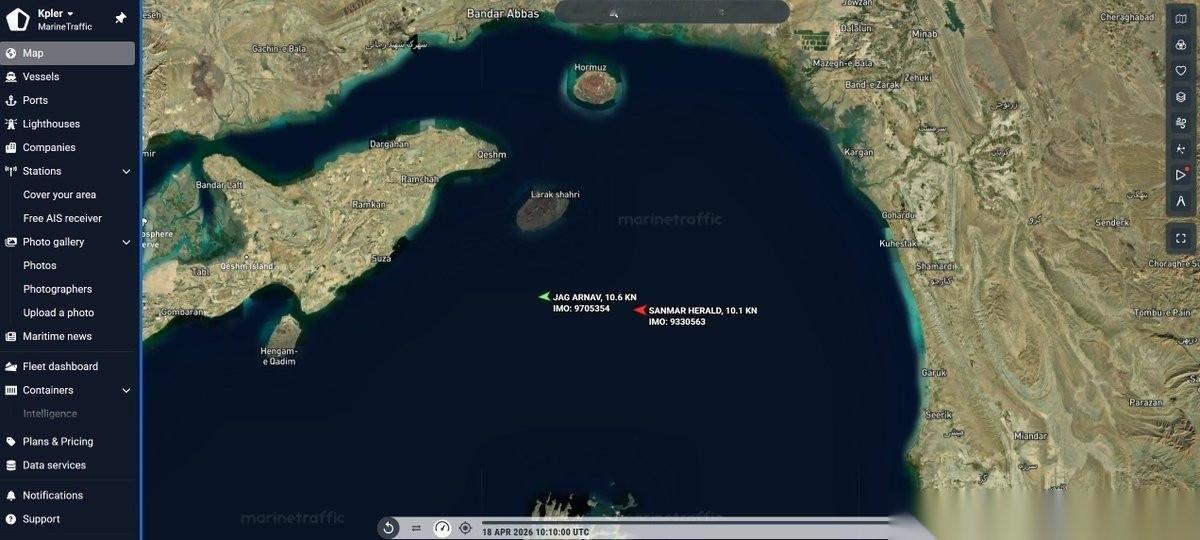This screenshot has width=1200, height=540.
Task: Show the wind weather layer icon
Action: point(1181,123)
